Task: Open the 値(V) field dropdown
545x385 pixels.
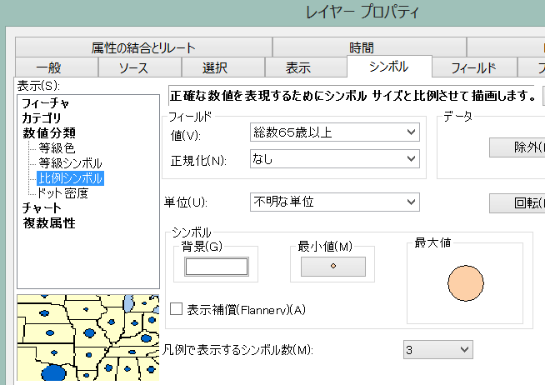Action: (x=335, y=132)
